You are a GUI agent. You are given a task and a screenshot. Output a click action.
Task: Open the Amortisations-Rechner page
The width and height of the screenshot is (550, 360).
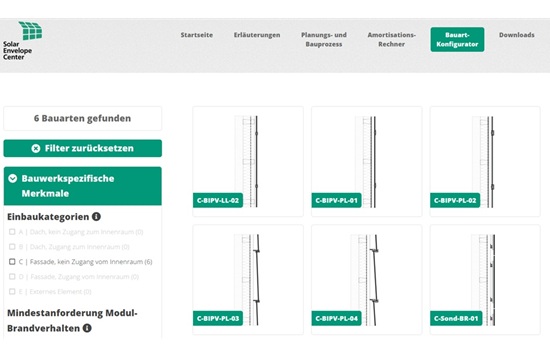[391, 39]
